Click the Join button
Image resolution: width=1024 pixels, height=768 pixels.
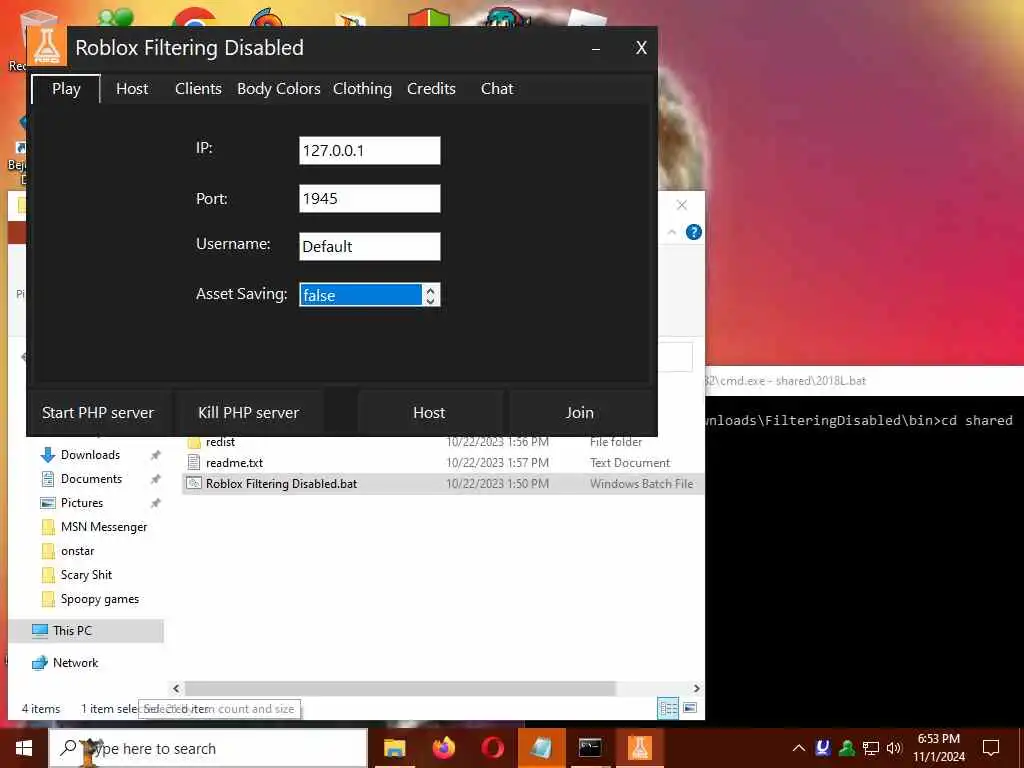[x=580, y=413]
